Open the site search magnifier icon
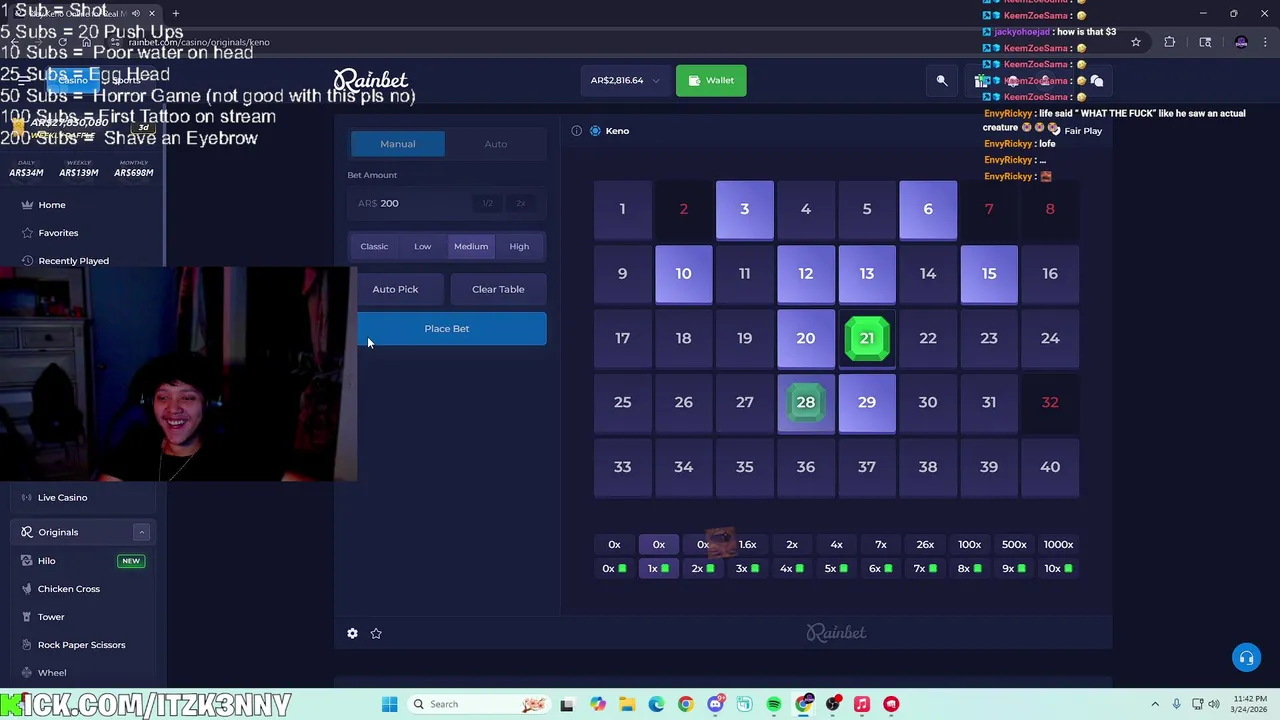 point(942,80)
